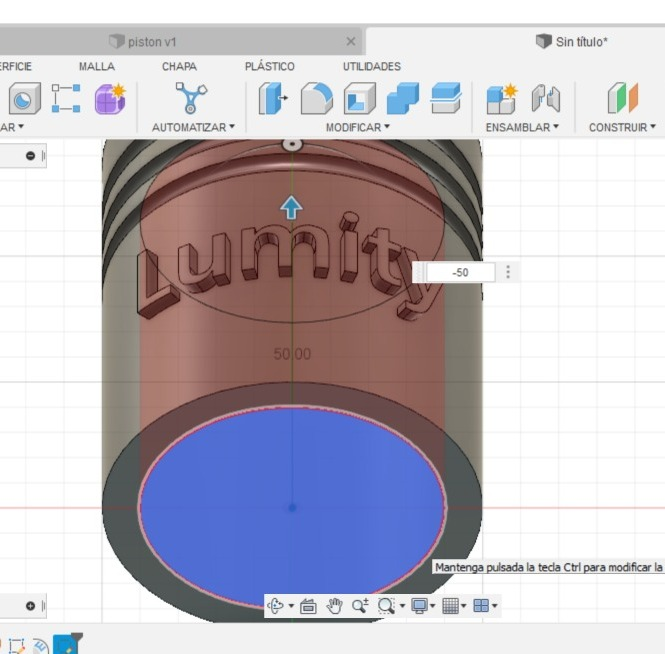Expand the Display Settings dropdown arrow

(x=433, y=606)
